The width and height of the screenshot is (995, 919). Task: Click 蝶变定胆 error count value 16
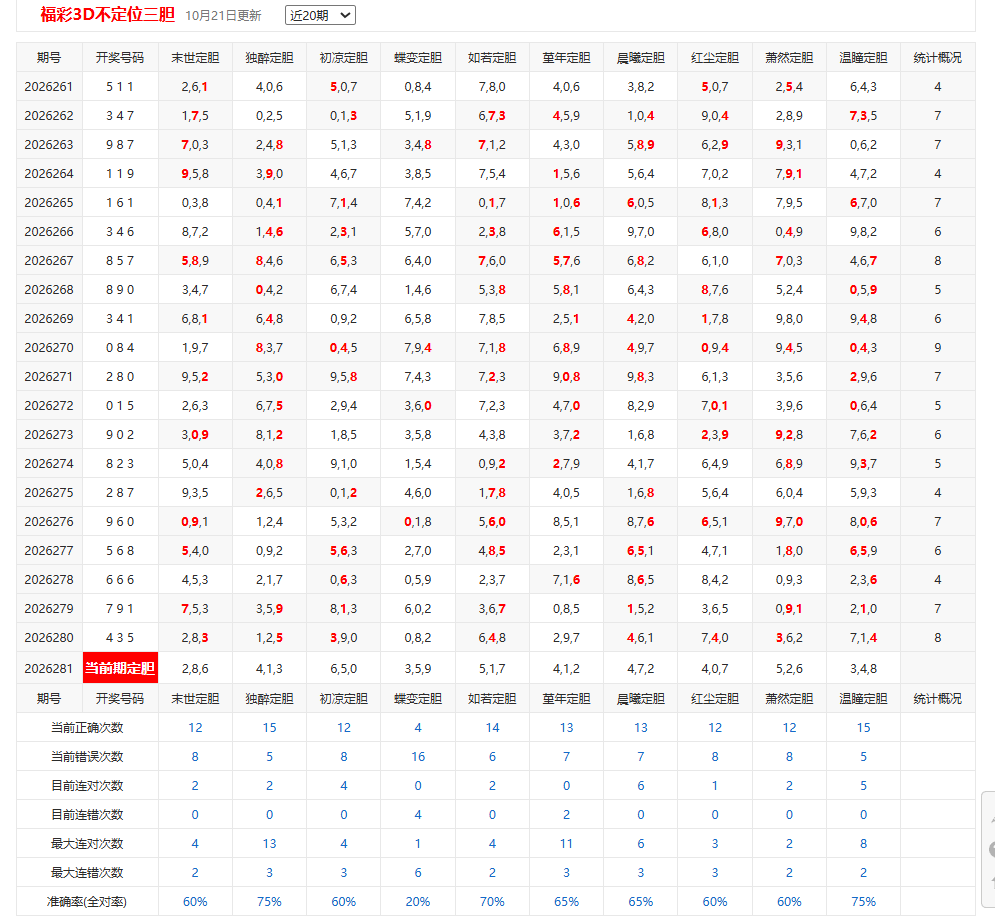pos(418,757)
